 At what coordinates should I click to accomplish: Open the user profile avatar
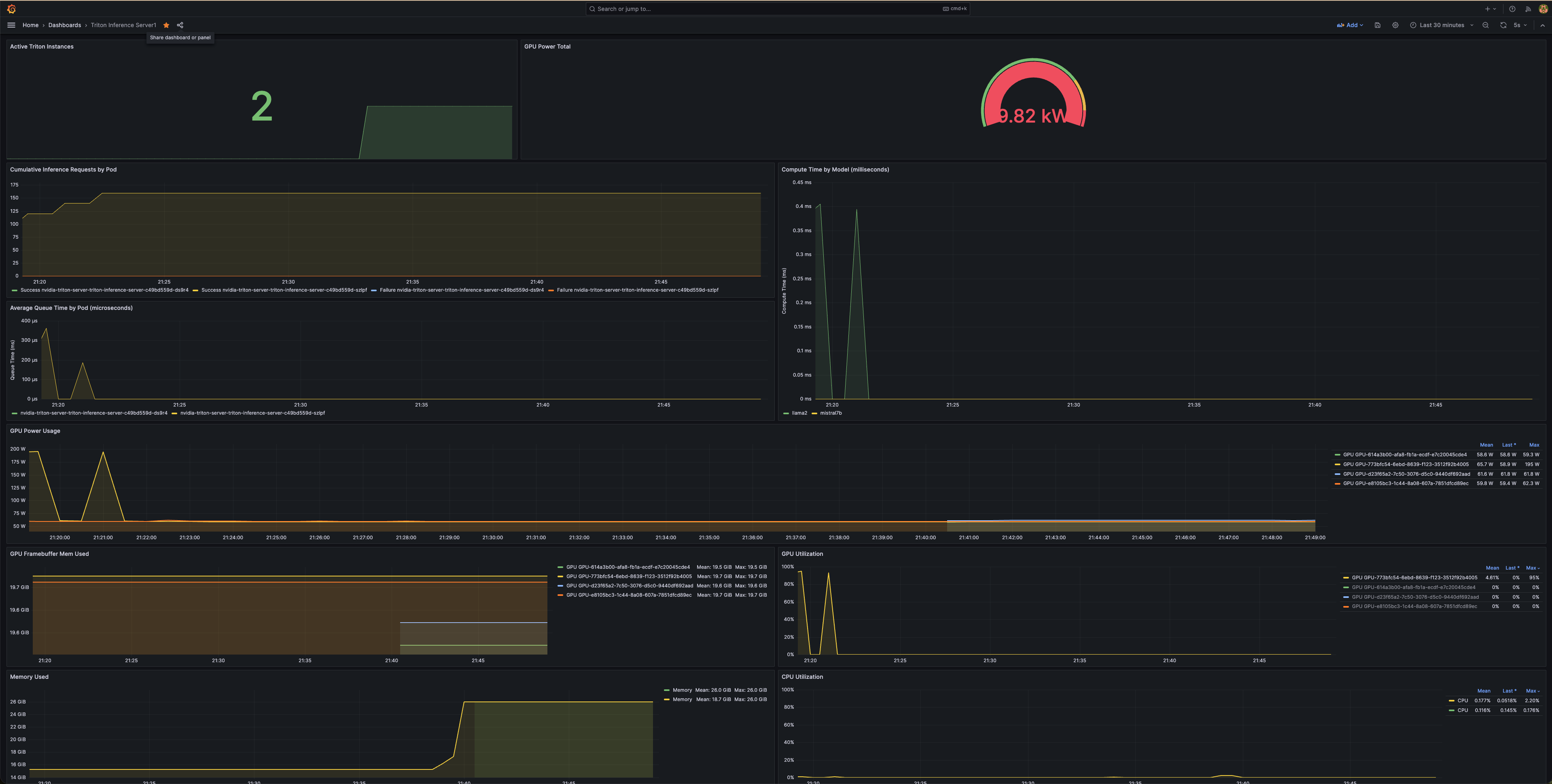point(1544,9)
